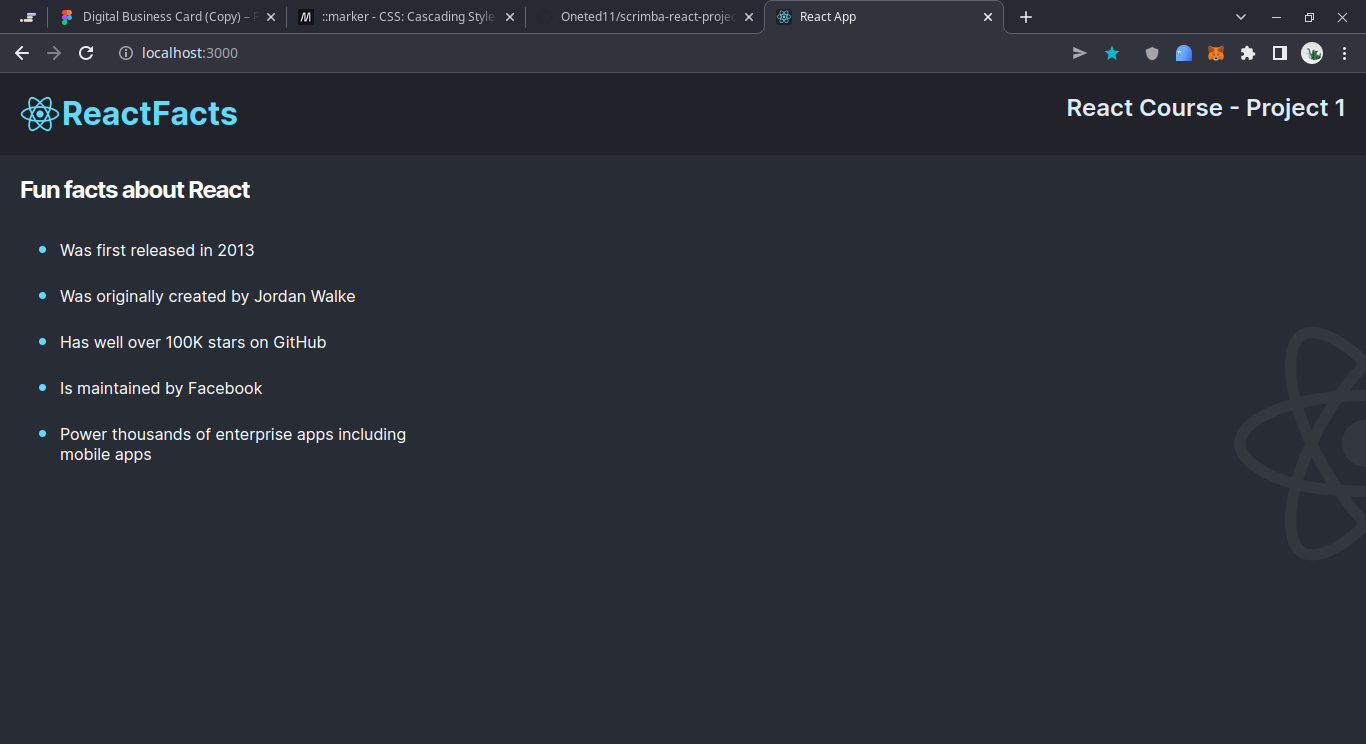
Task: Reload the localhost:3000 page
Action: pyautogui.click(x=86, y=53)
